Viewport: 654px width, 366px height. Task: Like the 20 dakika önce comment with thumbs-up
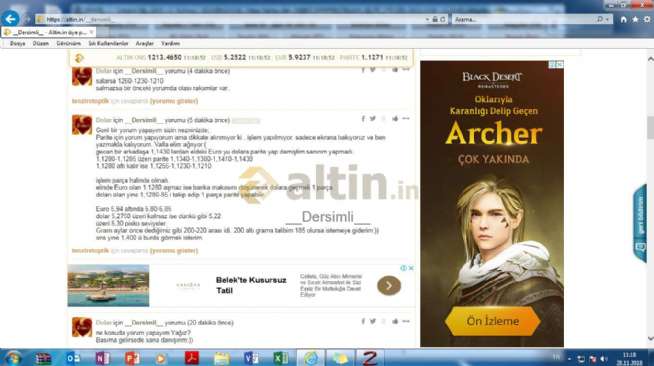[x=395, y=321]
